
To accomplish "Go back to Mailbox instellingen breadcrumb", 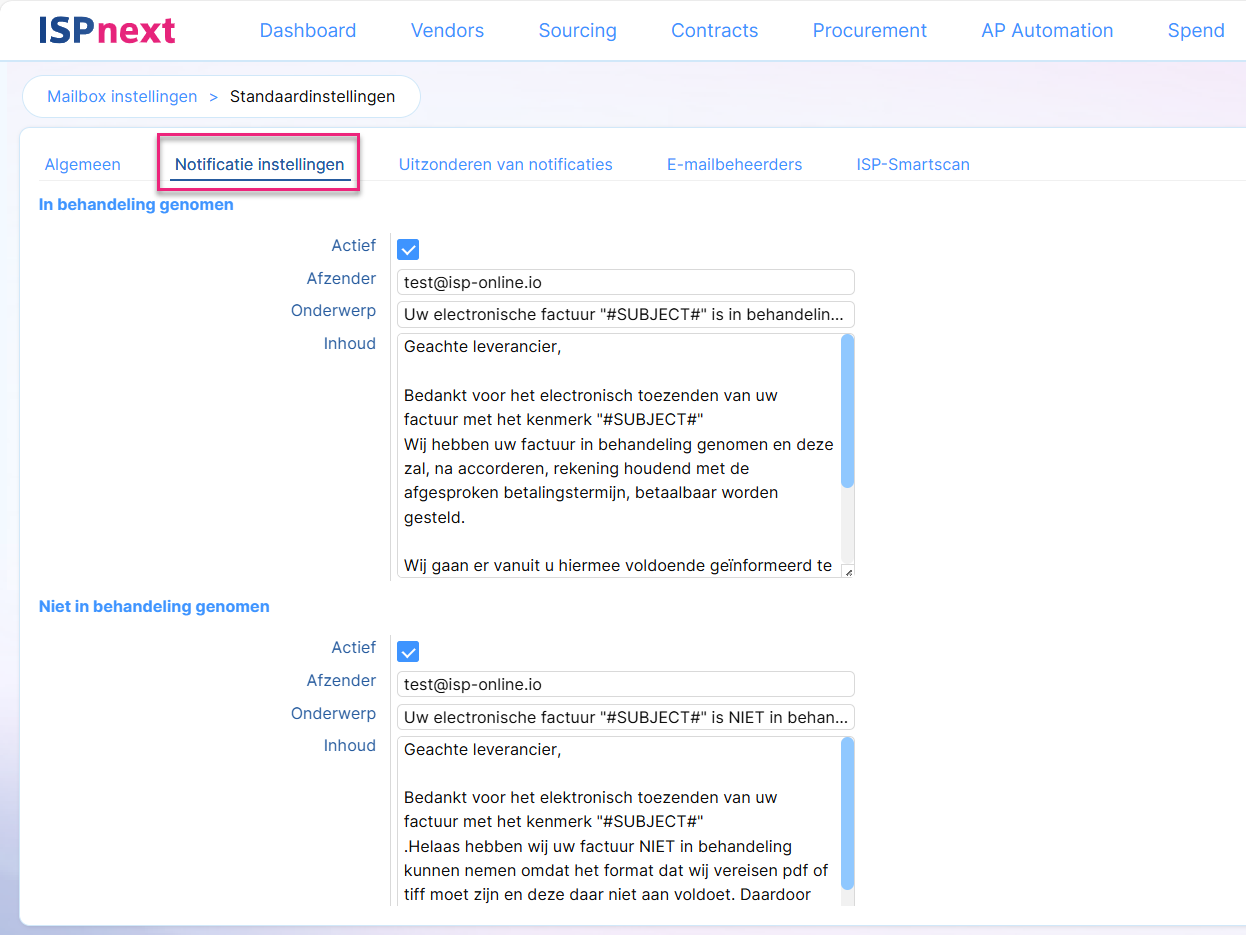I will point(122,97).
